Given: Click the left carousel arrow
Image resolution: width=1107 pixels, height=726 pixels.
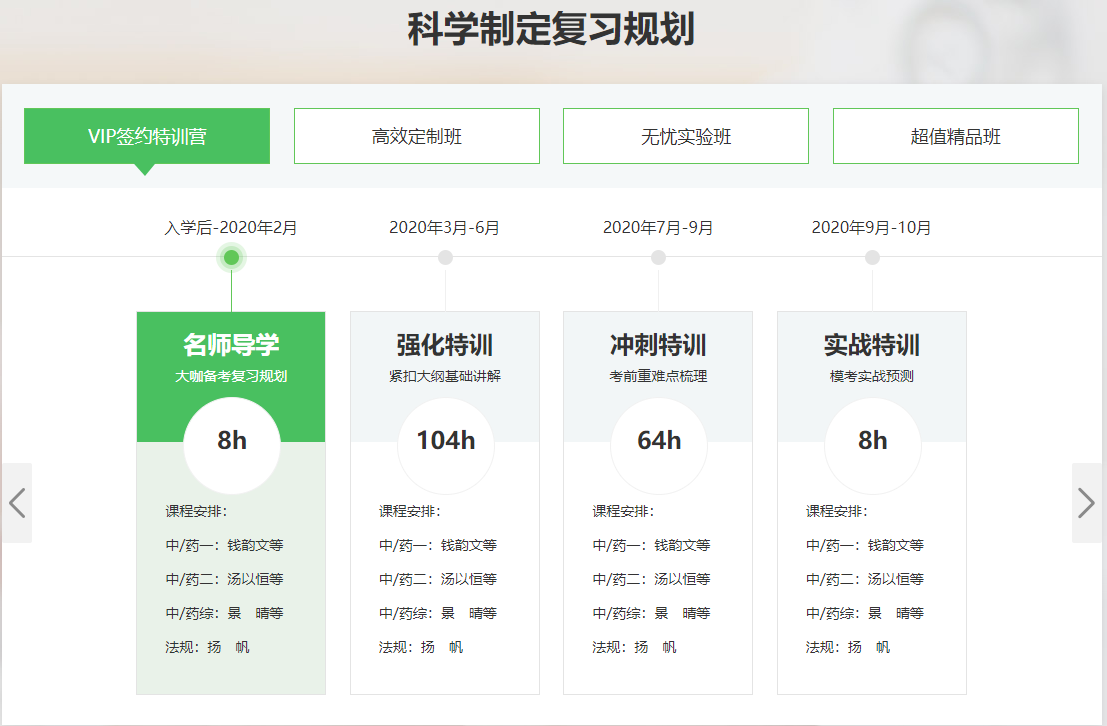Looking at the screenshot, I should 17,503.
